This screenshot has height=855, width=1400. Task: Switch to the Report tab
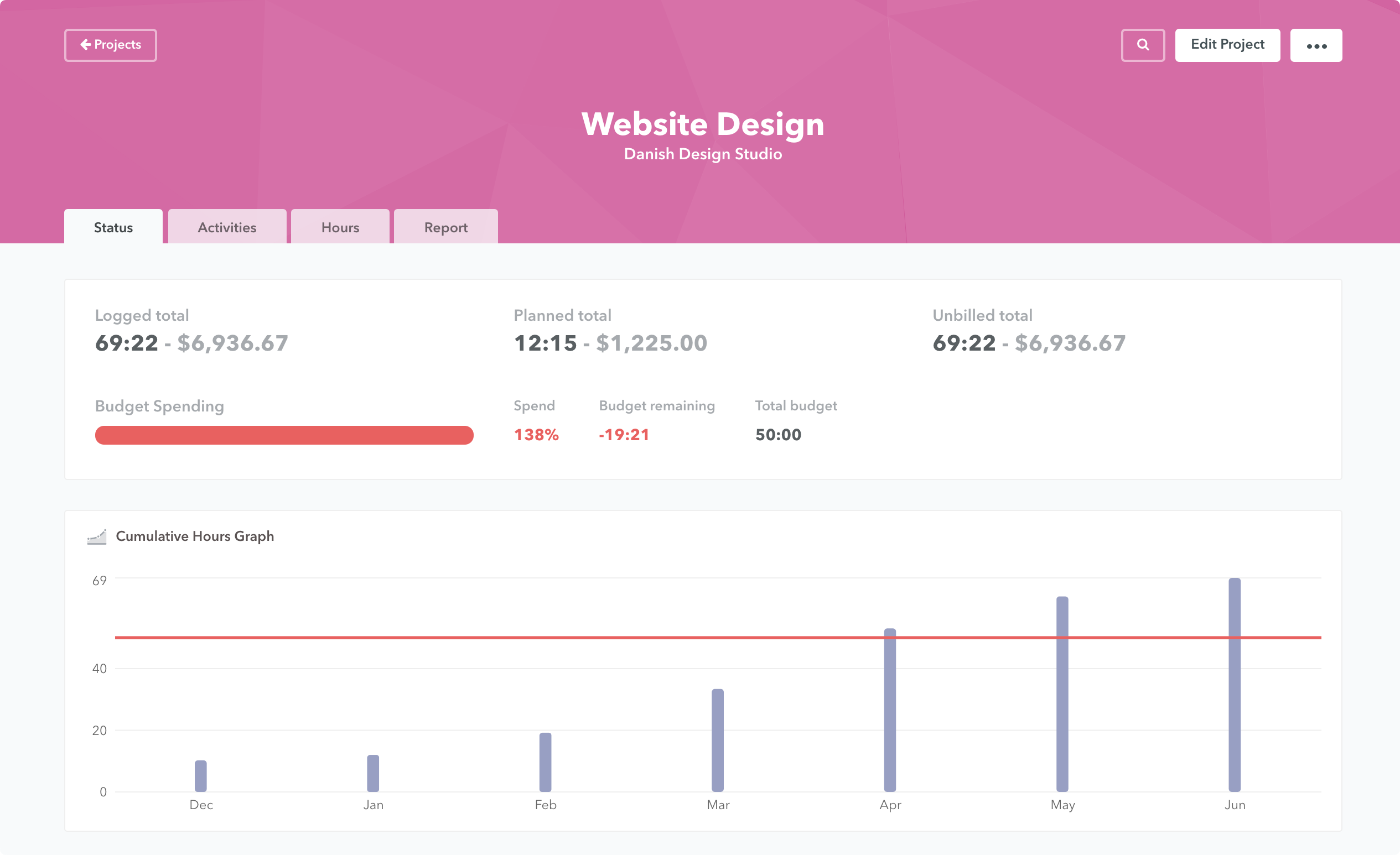coord(445,227)
